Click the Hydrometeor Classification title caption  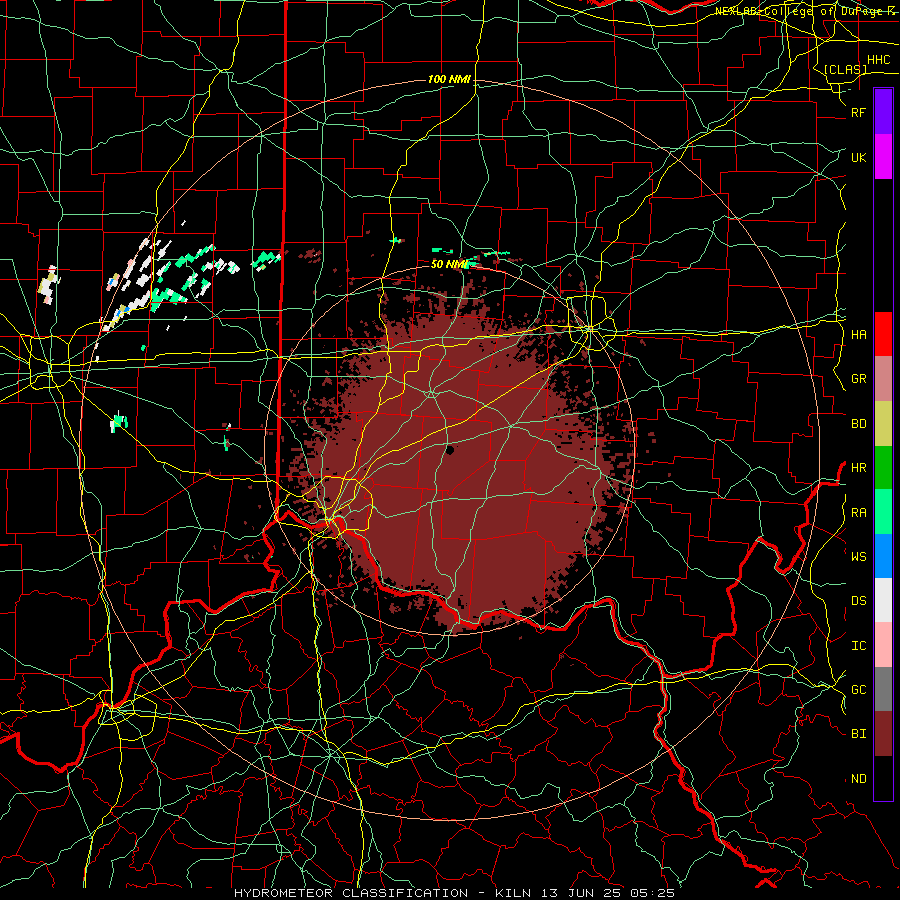pos(454,893)
